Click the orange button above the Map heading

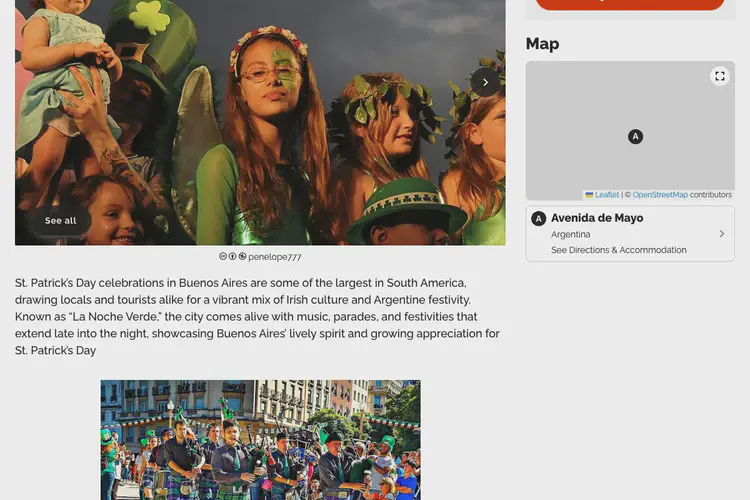click(x=630, y=4)
